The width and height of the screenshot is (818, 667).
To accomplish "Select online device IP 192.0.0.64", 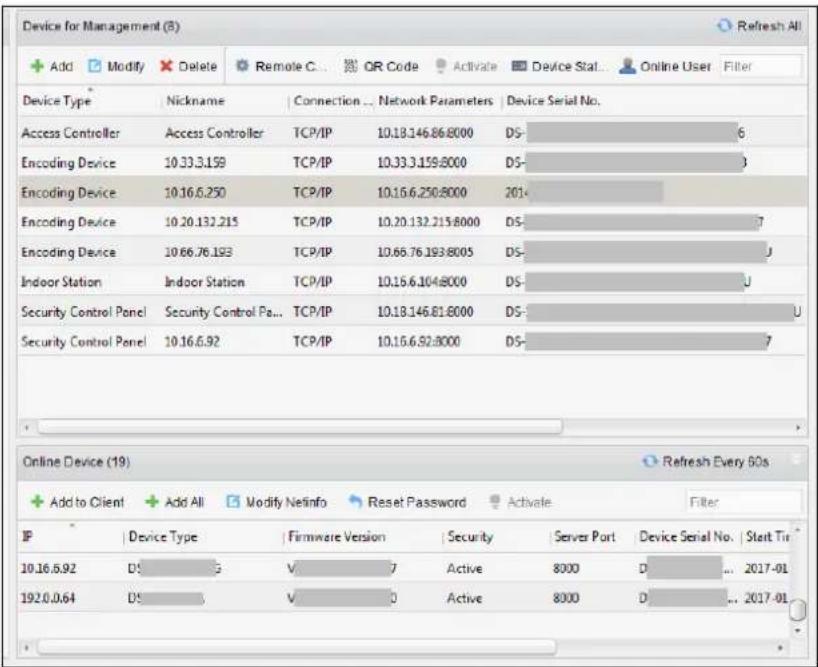I will (x=47, y=598).
